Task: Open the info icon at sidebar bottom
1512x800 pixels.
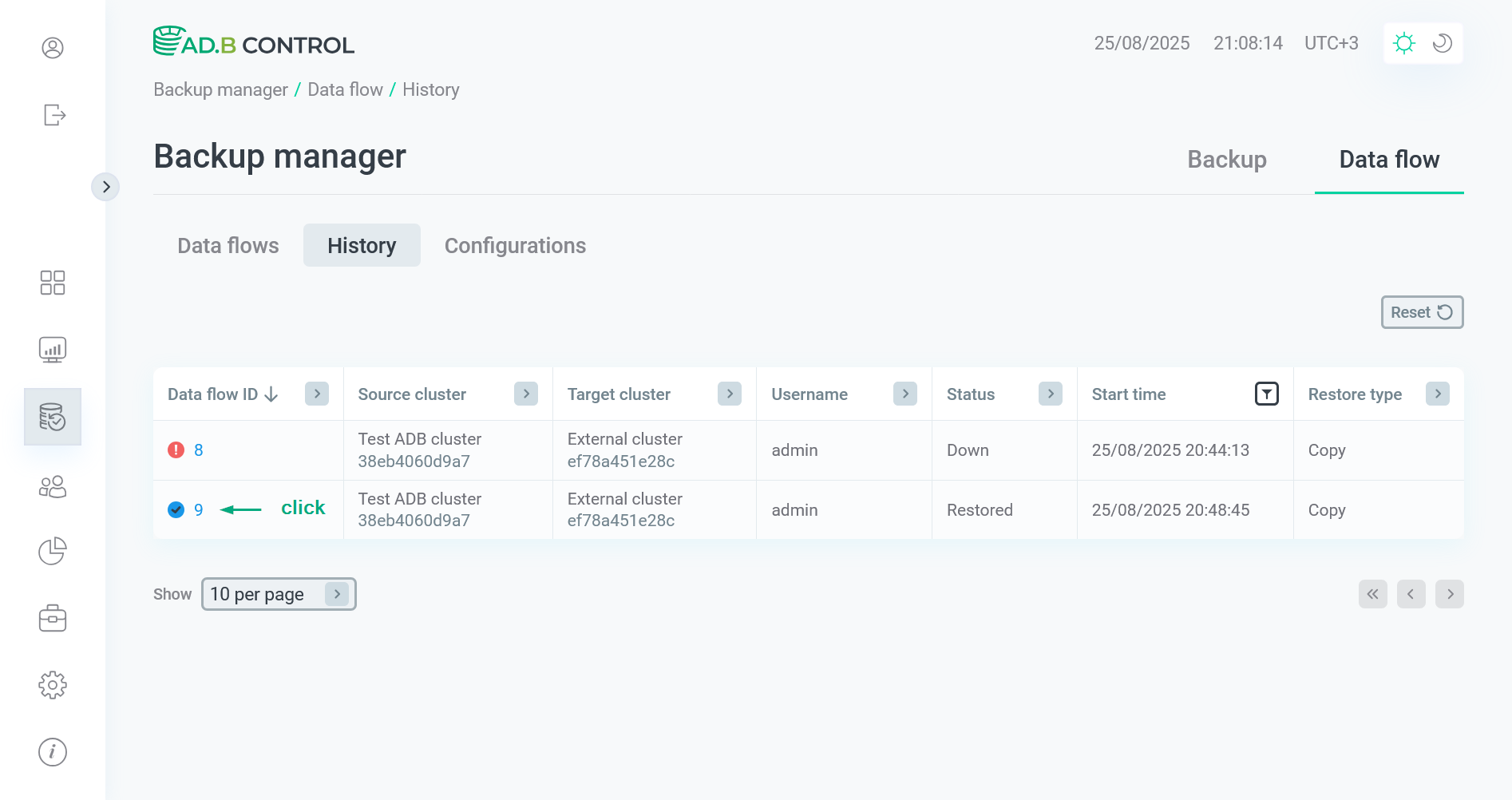Action: point(53,751)
